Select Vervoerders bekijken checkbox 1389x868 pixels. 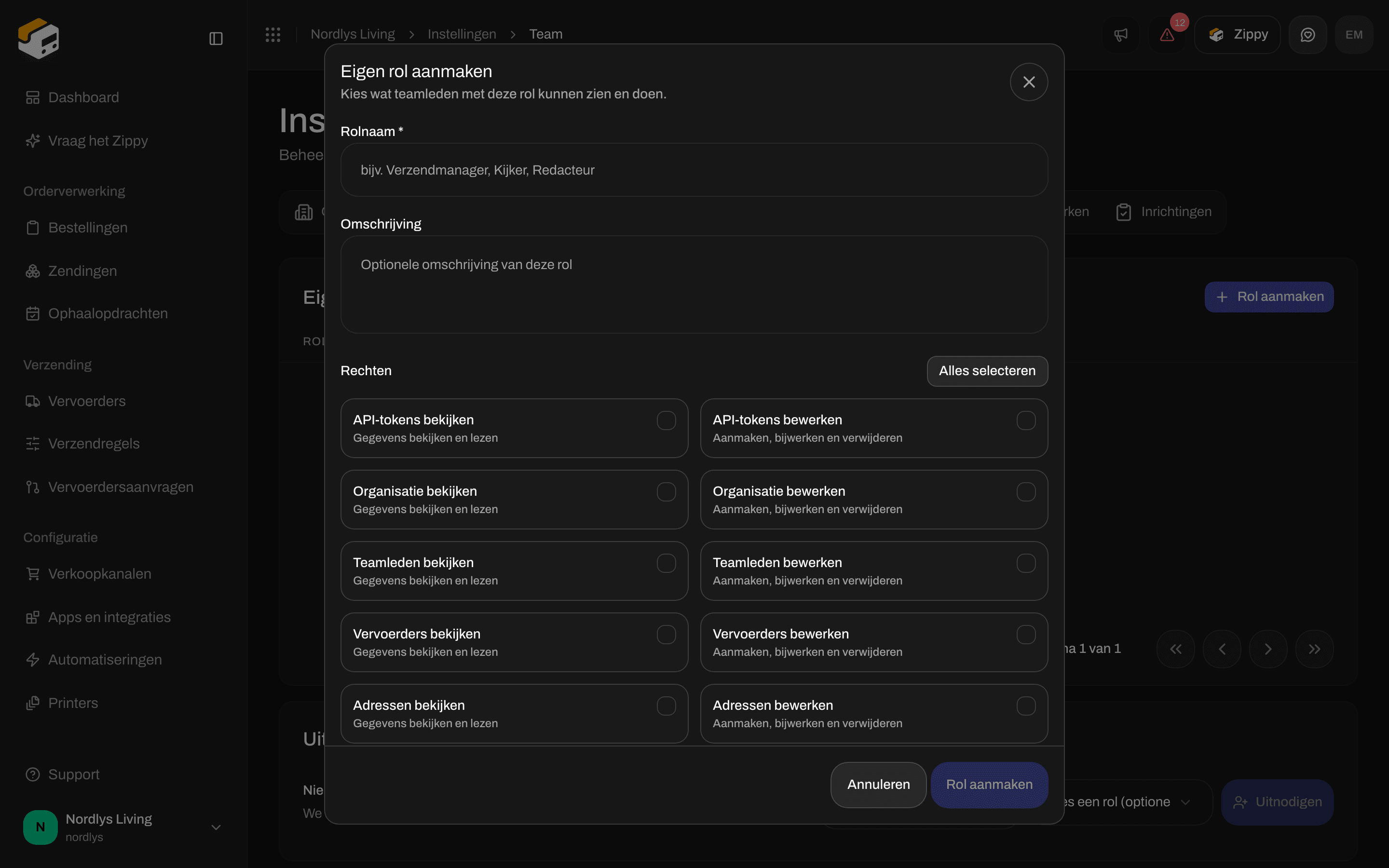click(666, 635)
